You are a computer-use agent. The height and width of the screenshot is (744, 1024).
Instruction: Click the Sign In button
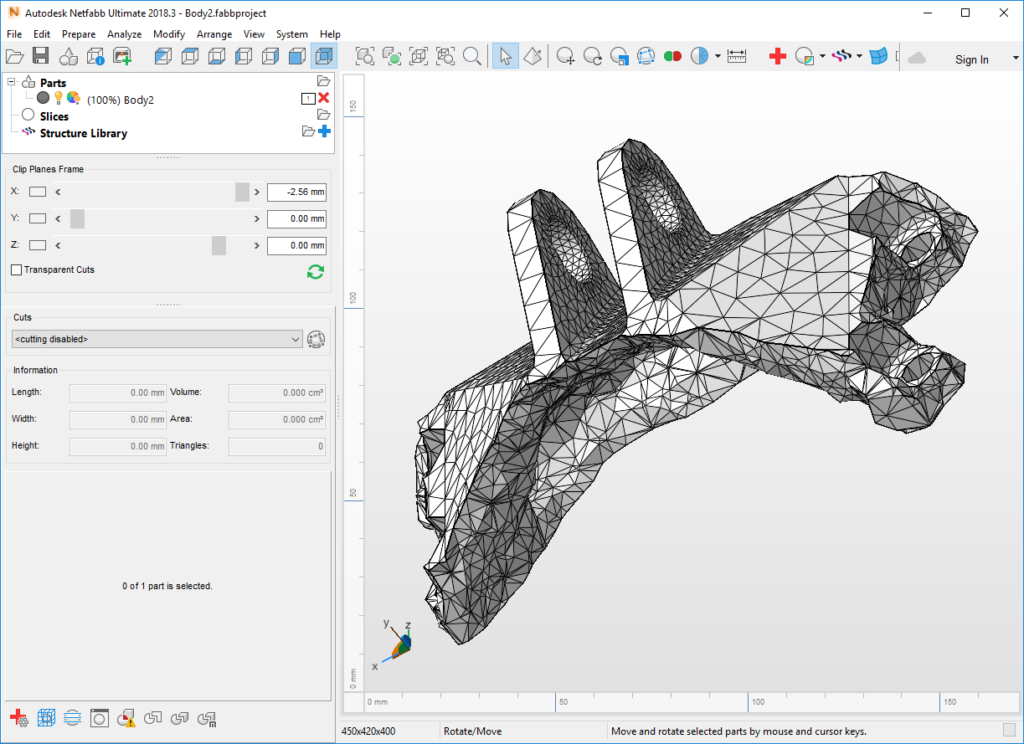[971, 59]
